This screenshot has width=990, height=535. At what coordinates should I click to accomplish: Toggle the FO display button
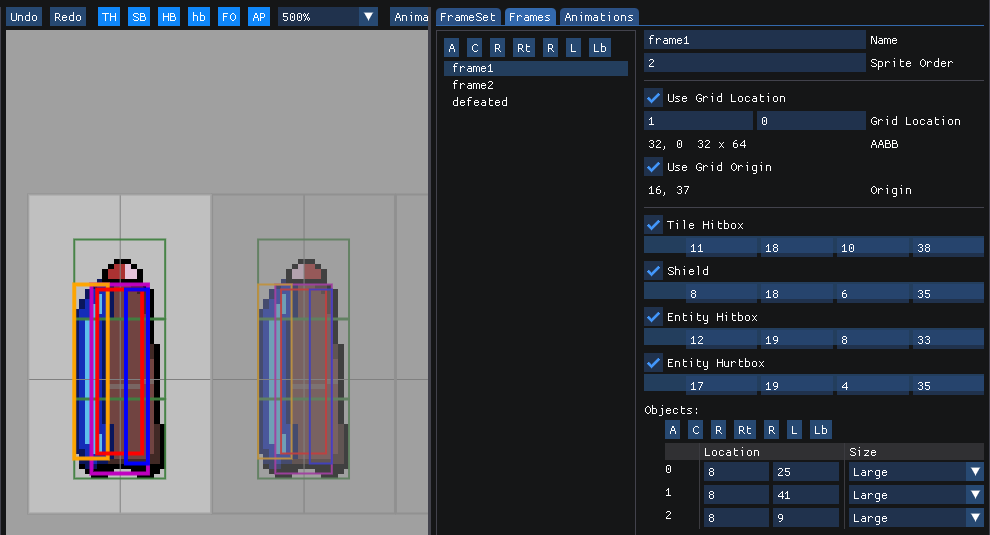point(229,17)
